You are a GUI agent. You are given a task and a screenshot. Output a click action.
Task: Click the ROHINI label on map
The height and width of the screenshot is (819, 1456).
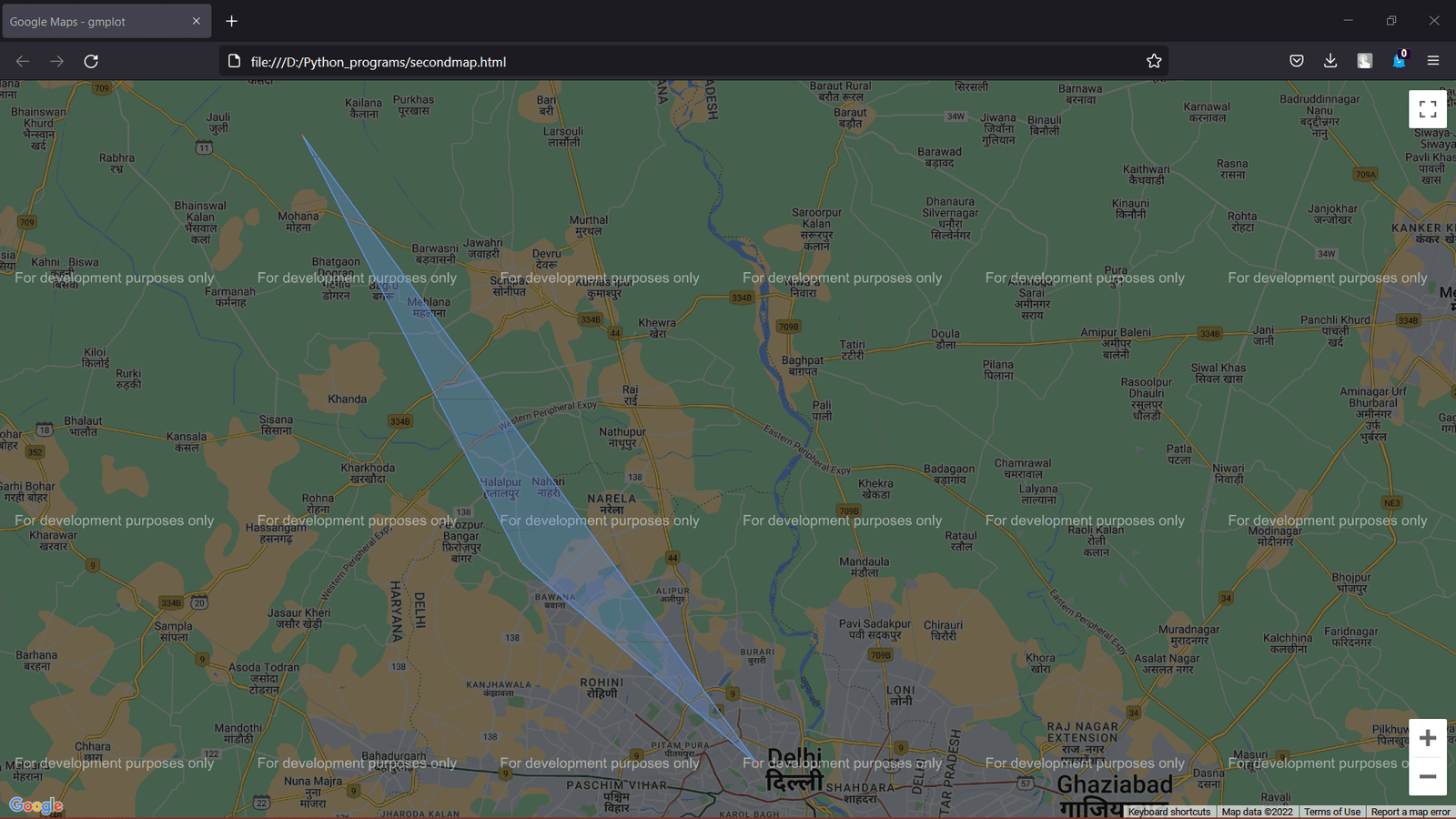point(602,687)
